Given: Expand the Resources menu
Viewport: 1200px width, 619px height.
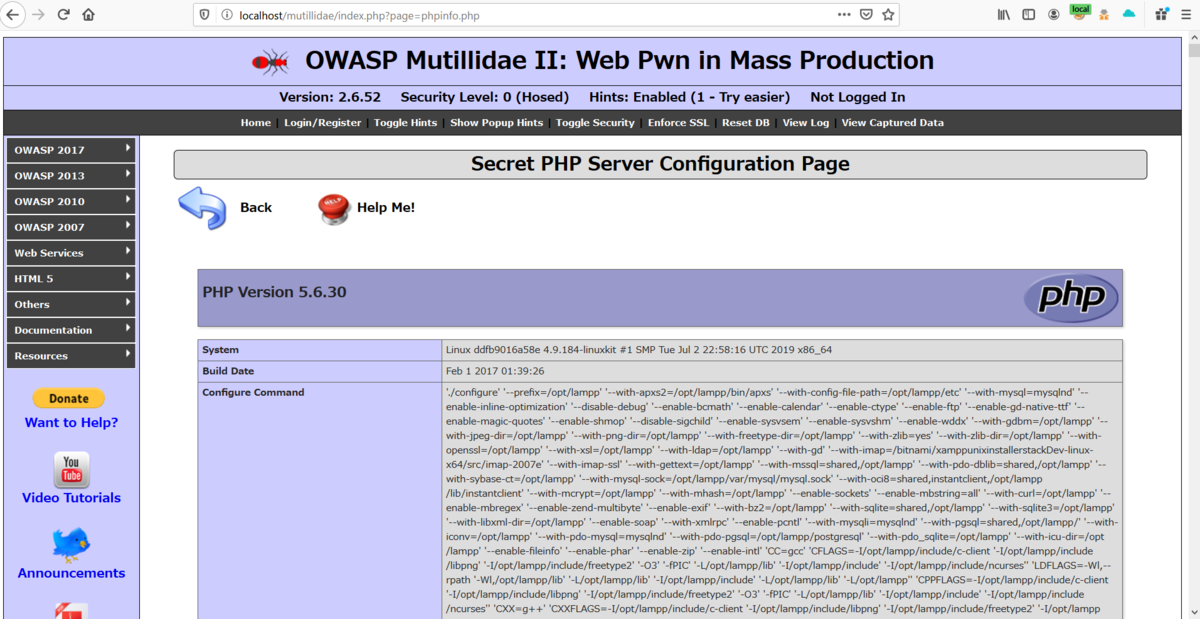Looking at the screenshot, I should click(71, 356).
